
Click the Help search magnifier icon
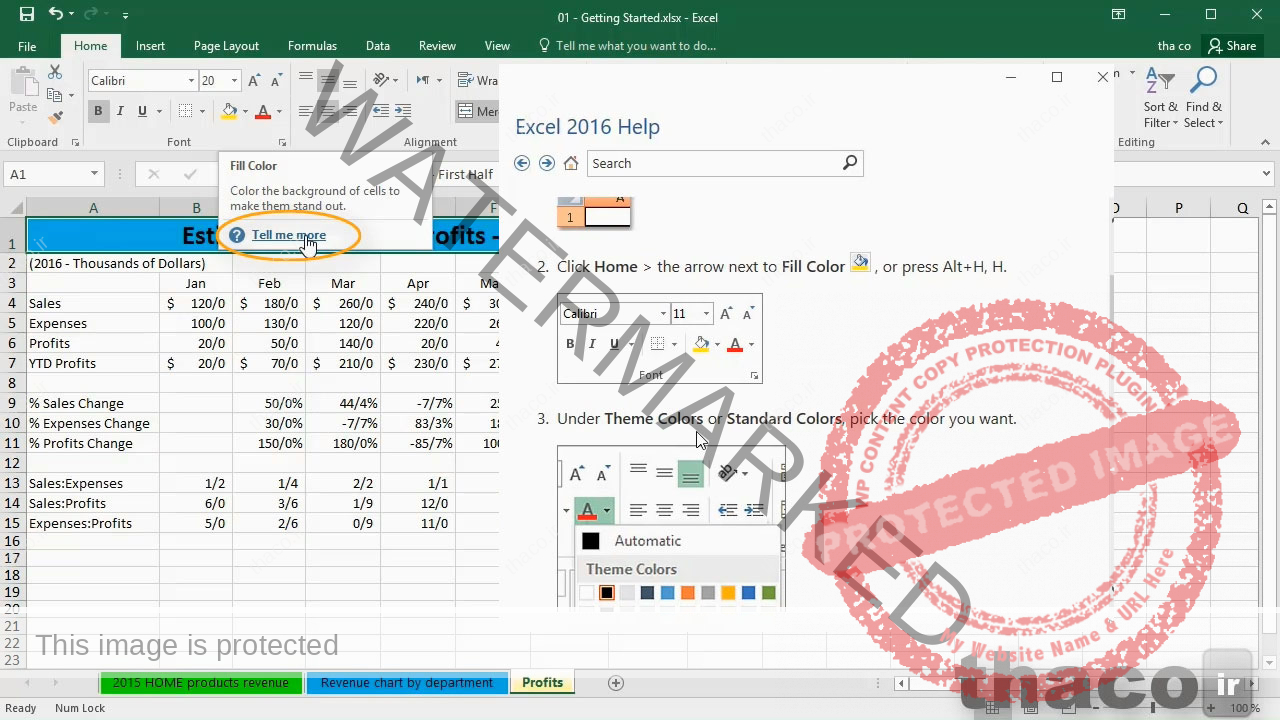click(850, 162)
